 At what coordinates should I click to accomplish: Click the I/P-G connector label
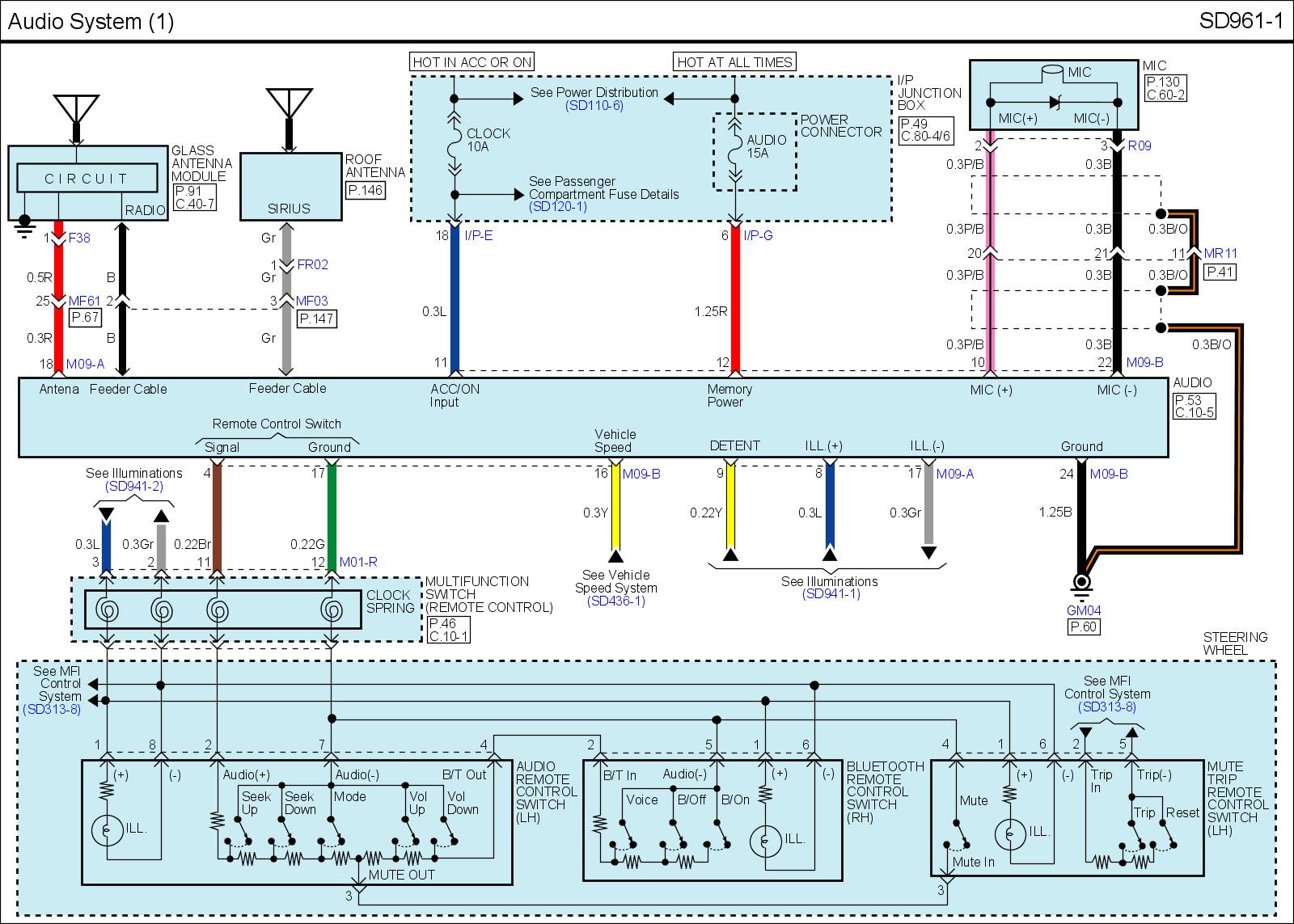[758, 235]
